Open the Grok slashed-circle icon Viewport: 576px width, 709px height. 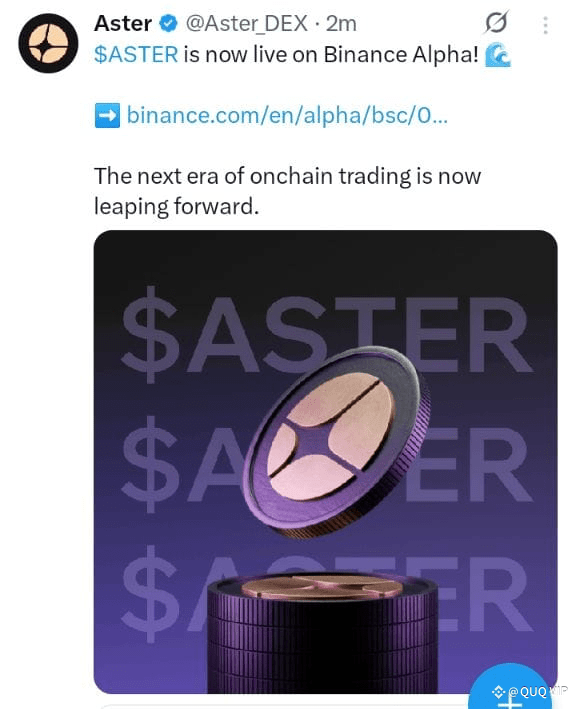[x=496, y=23]
